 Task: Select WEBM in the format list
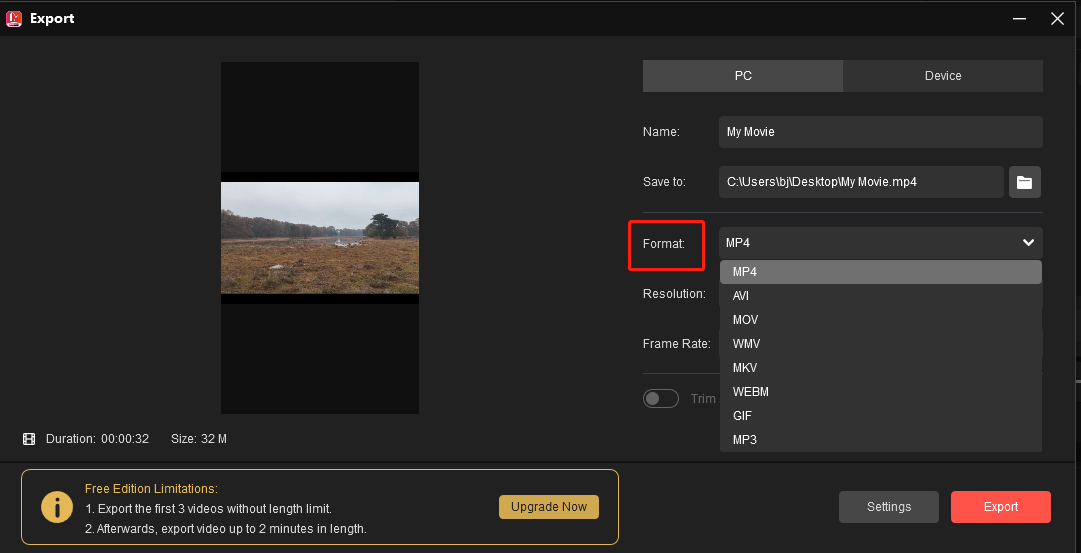coord(880,392)
